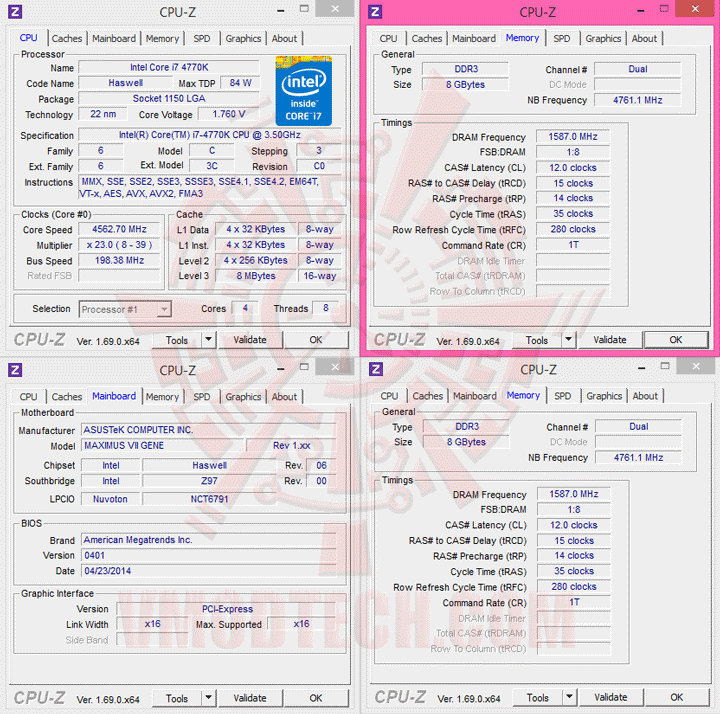Click the Tools button in the Mainboard window

point(177,698)
